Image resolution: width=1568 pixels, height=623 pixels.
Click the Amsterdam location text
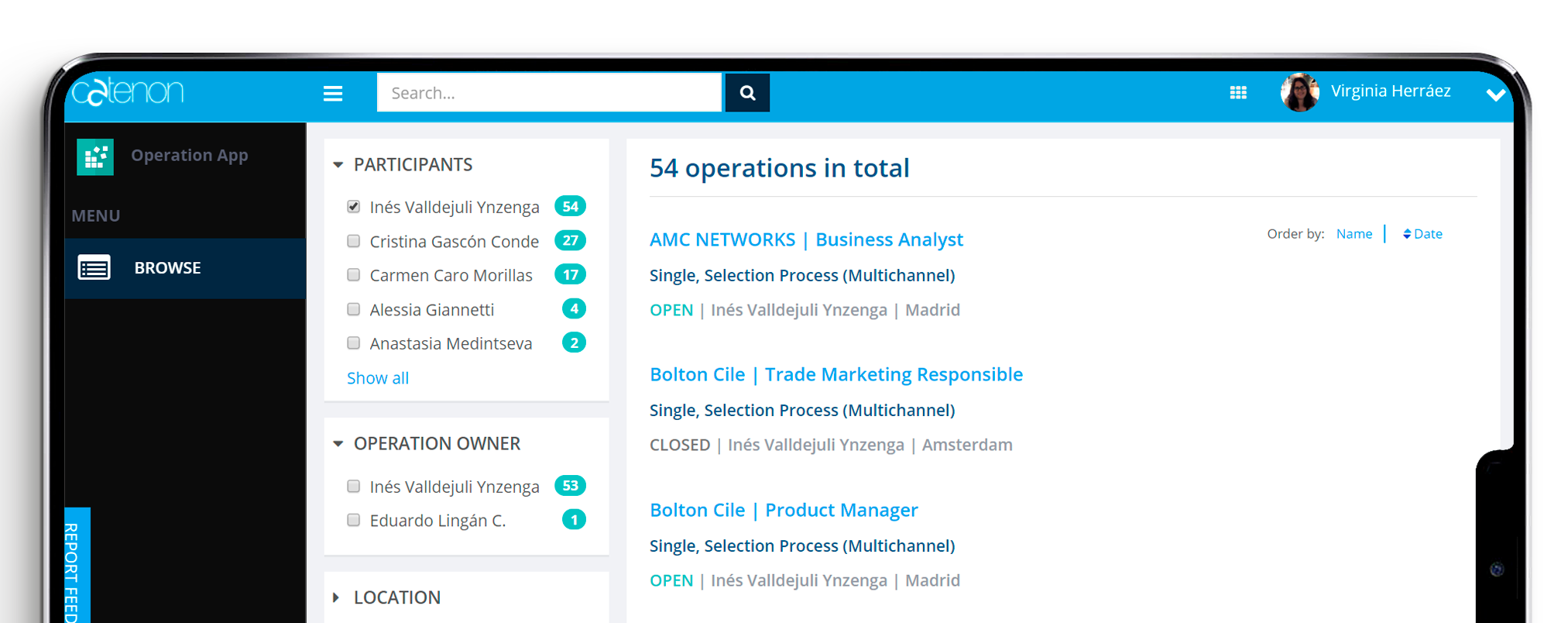coord(967,446)
